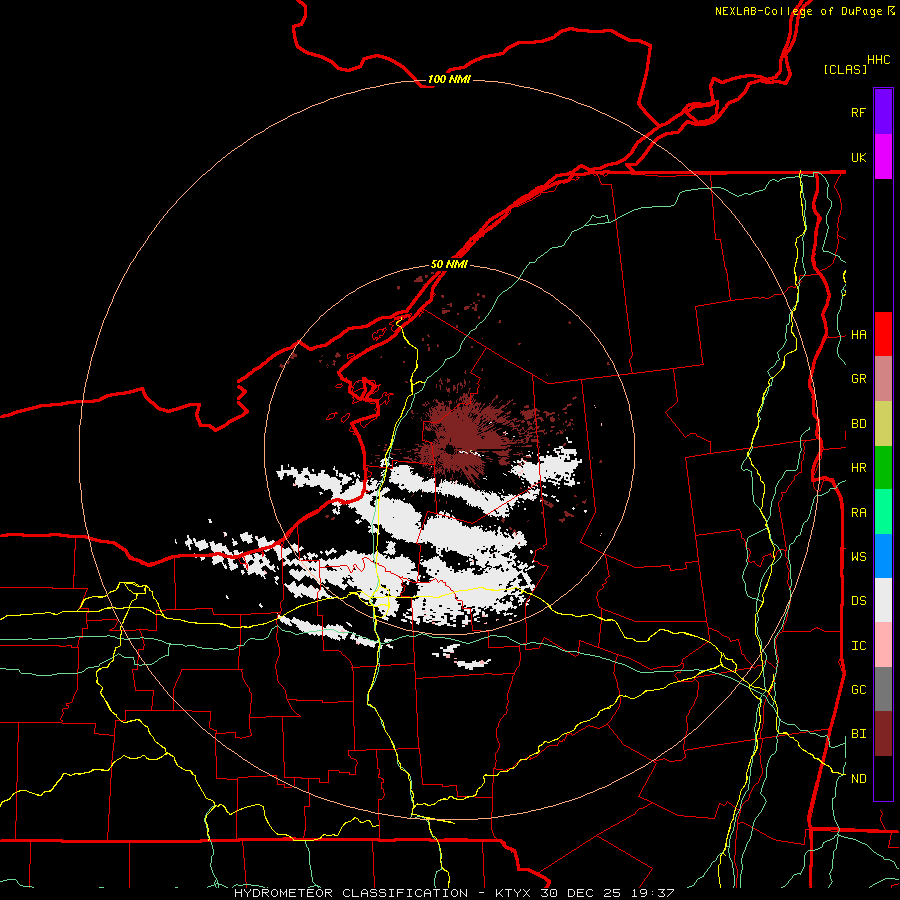Click the 100 NMI range ring label

tap(449, 79)
